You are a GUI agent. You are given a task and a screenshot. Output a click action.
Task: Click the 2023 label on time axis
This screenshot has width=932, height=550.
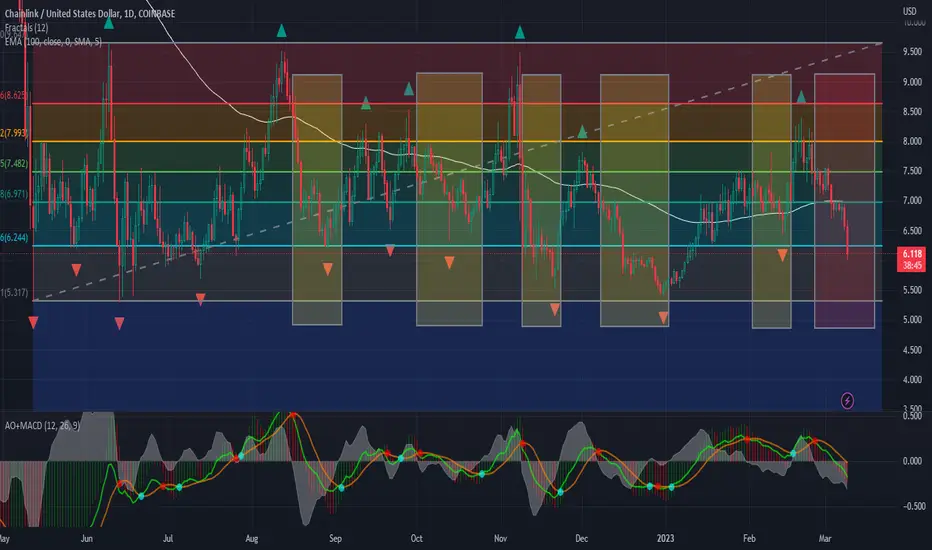665,539
